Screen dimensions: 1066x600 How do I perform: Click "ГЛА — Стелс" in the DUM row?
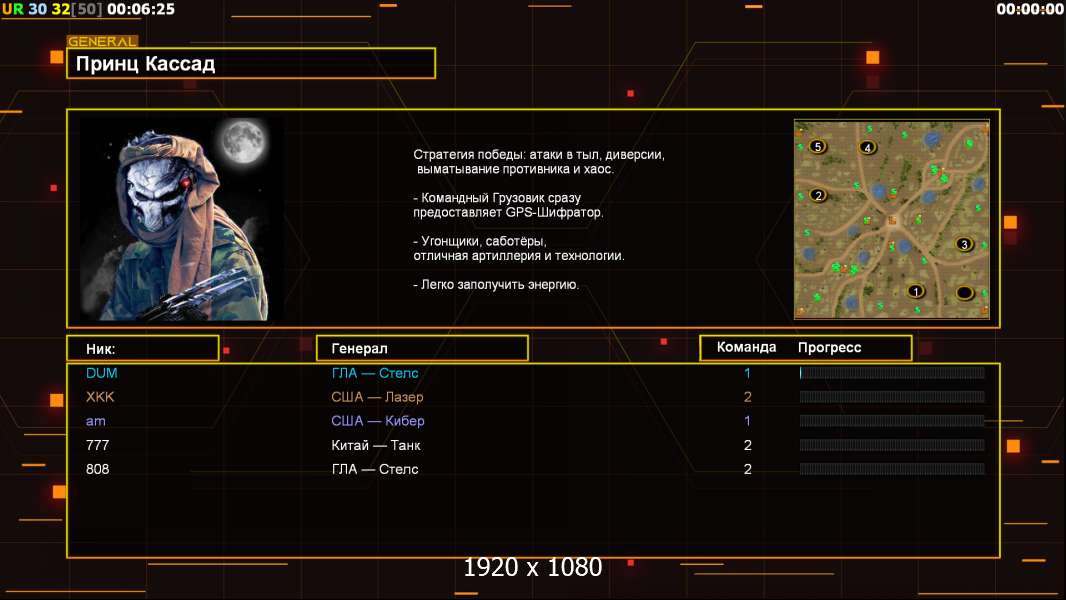tap(375, 373)
